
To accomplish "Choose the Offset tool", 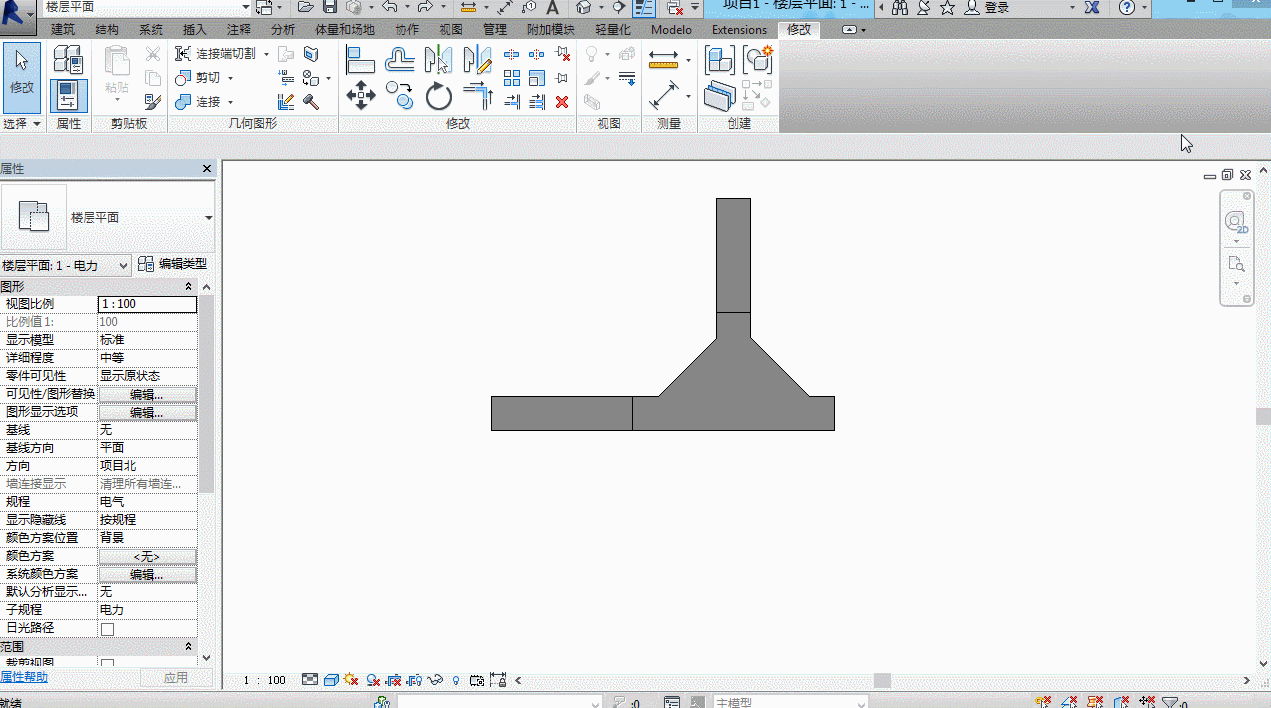I will tap(400, 60).
